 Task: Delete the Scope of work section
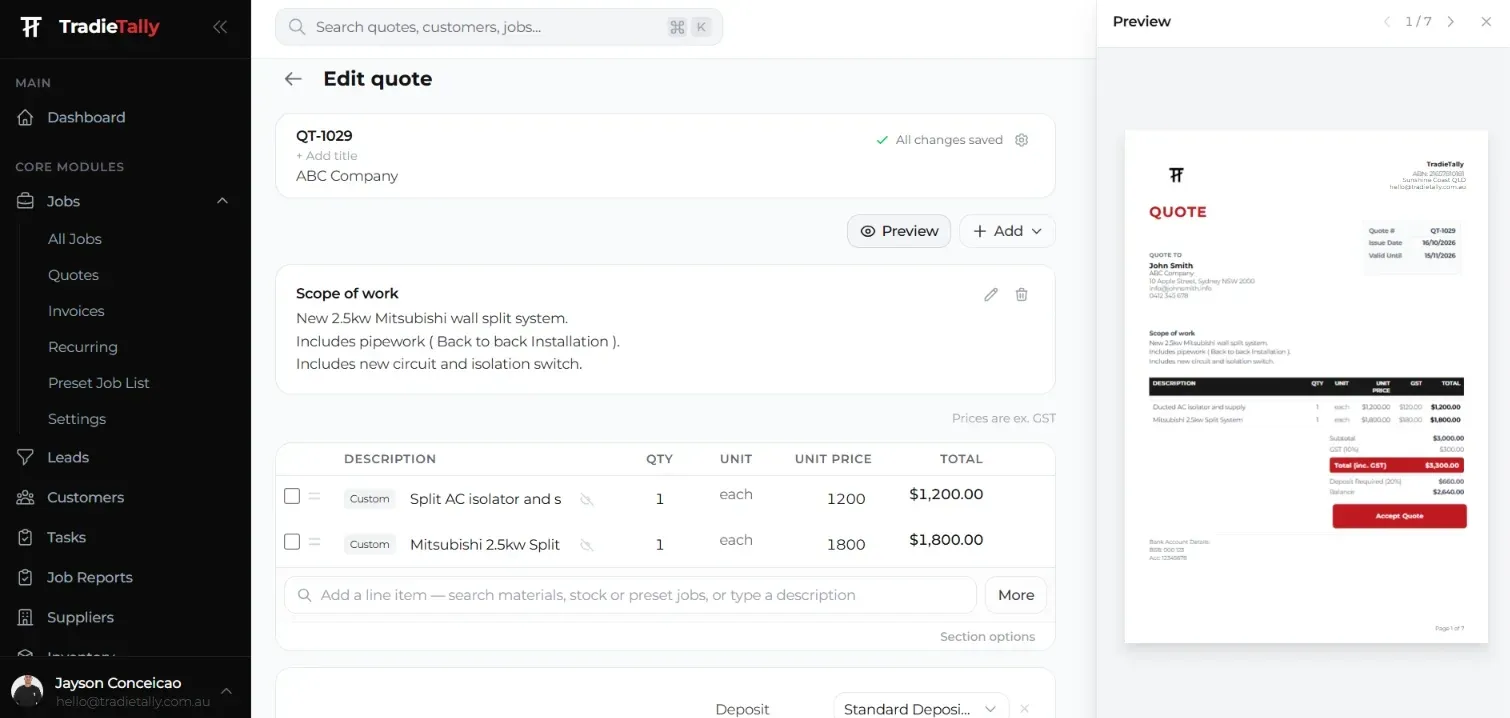click(1021, 294)
